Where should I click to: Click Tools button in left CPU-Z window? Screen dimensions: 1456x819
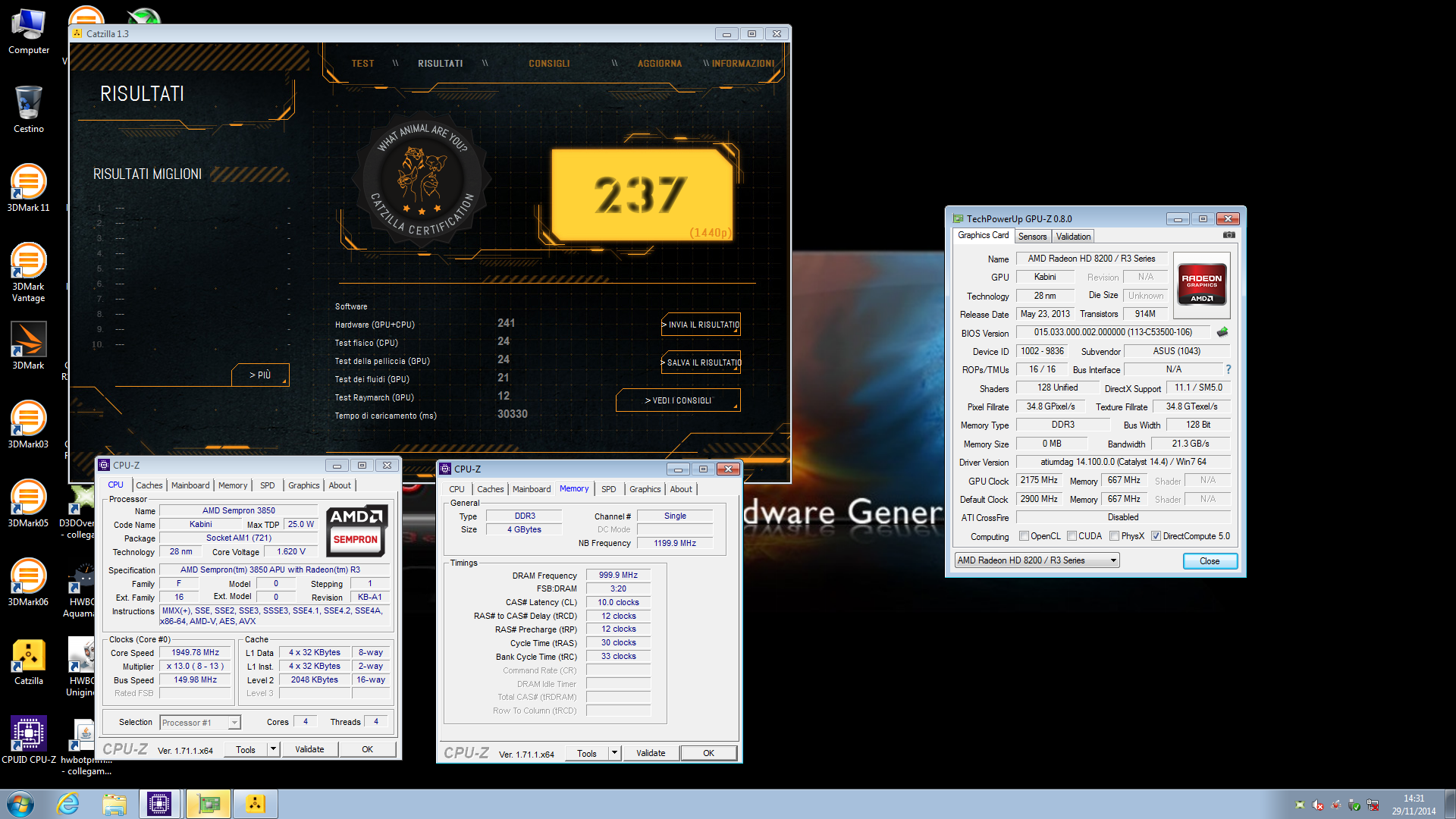(246, 749)
